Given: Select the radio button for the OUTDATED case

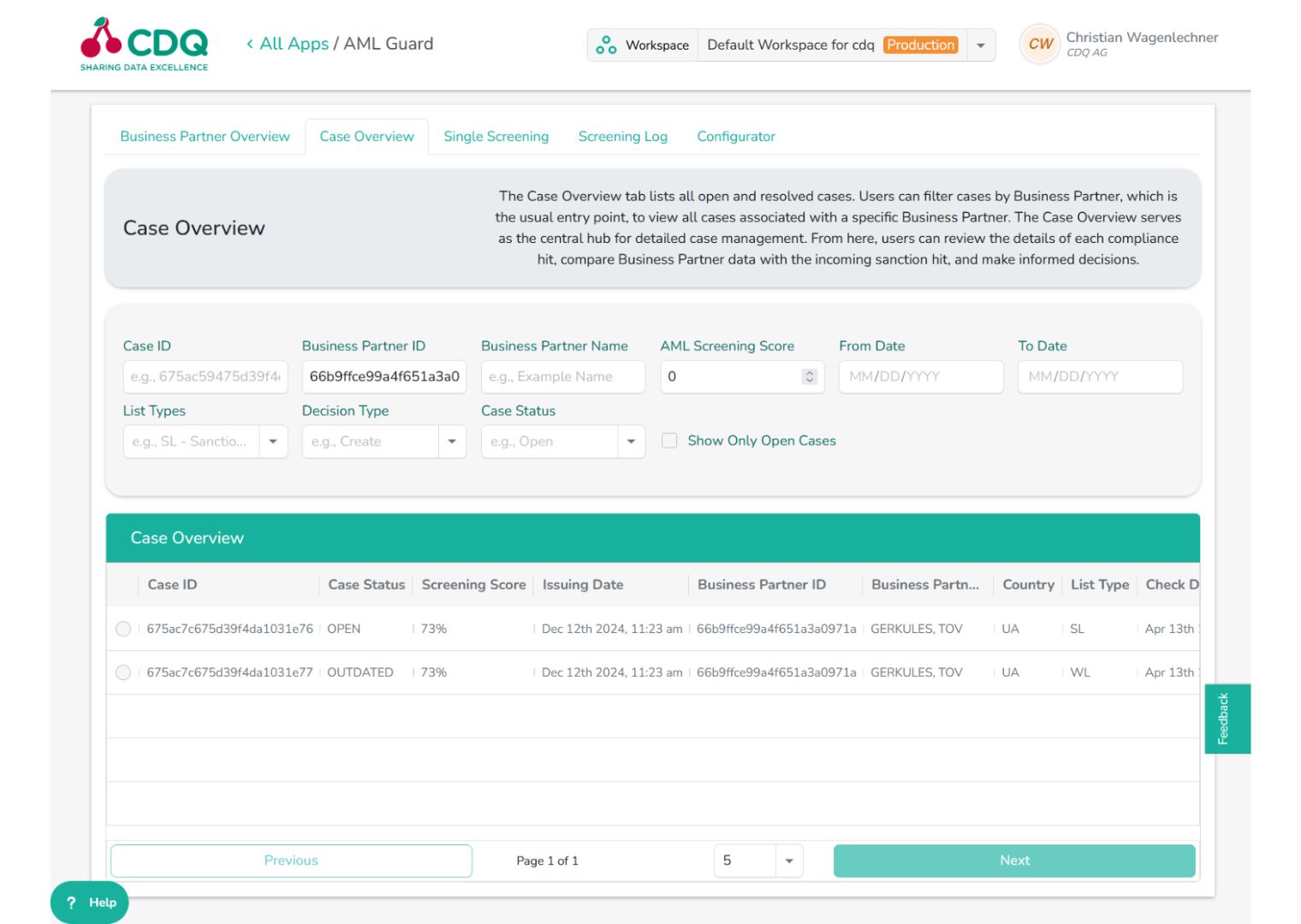Looking at the screenshot, I should pos(123,672).
